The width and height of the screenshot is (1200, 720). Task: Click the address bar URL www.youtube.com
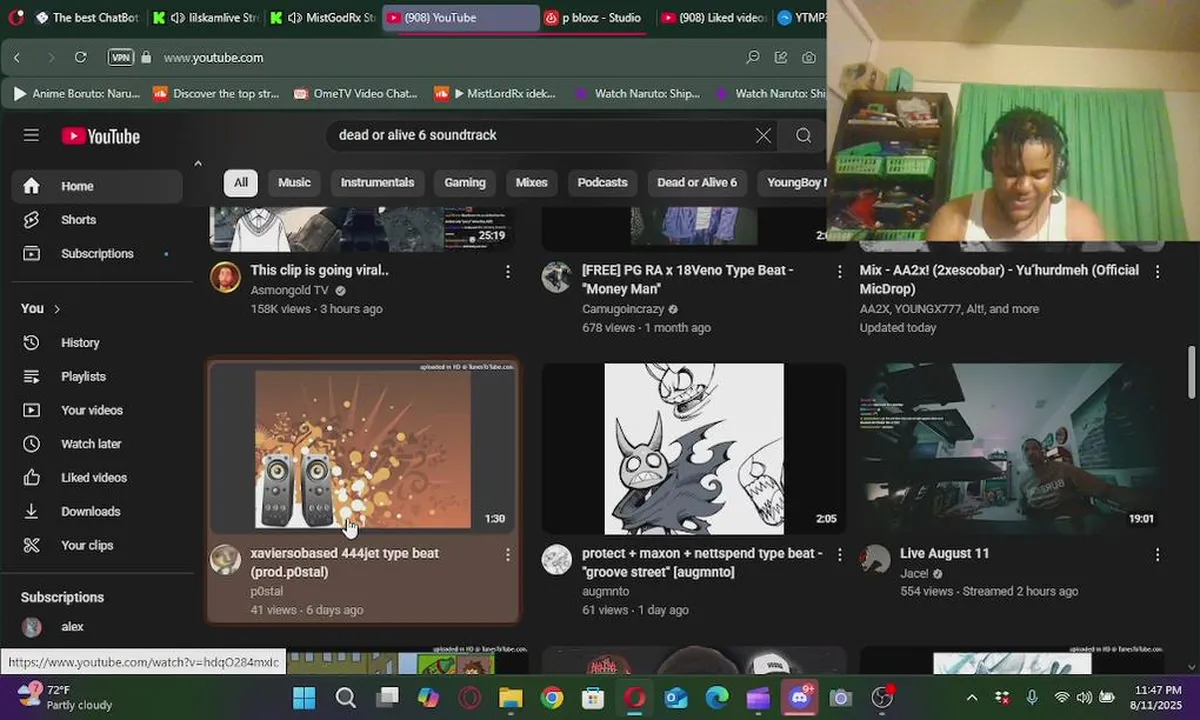tap(214, 58)
